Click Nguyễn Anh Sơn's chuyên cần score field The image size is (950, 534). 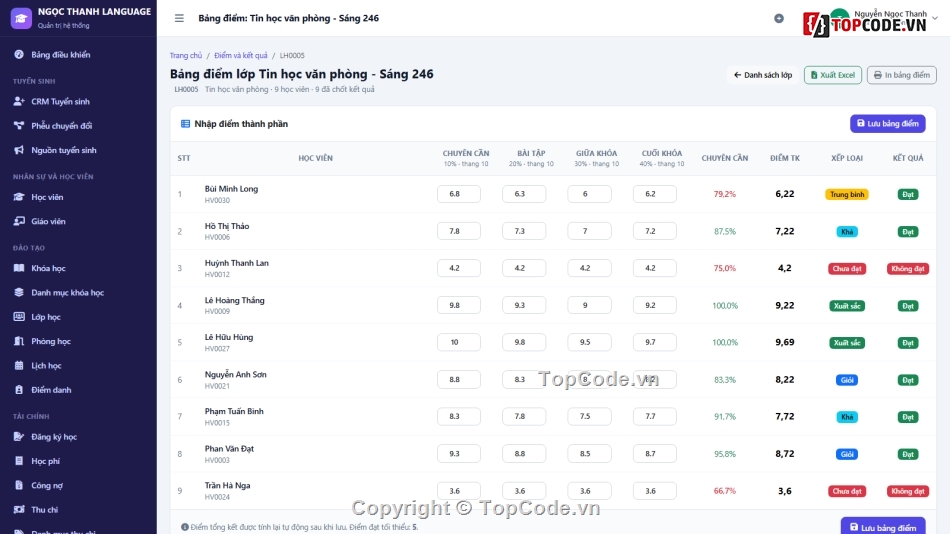(459, 379)
